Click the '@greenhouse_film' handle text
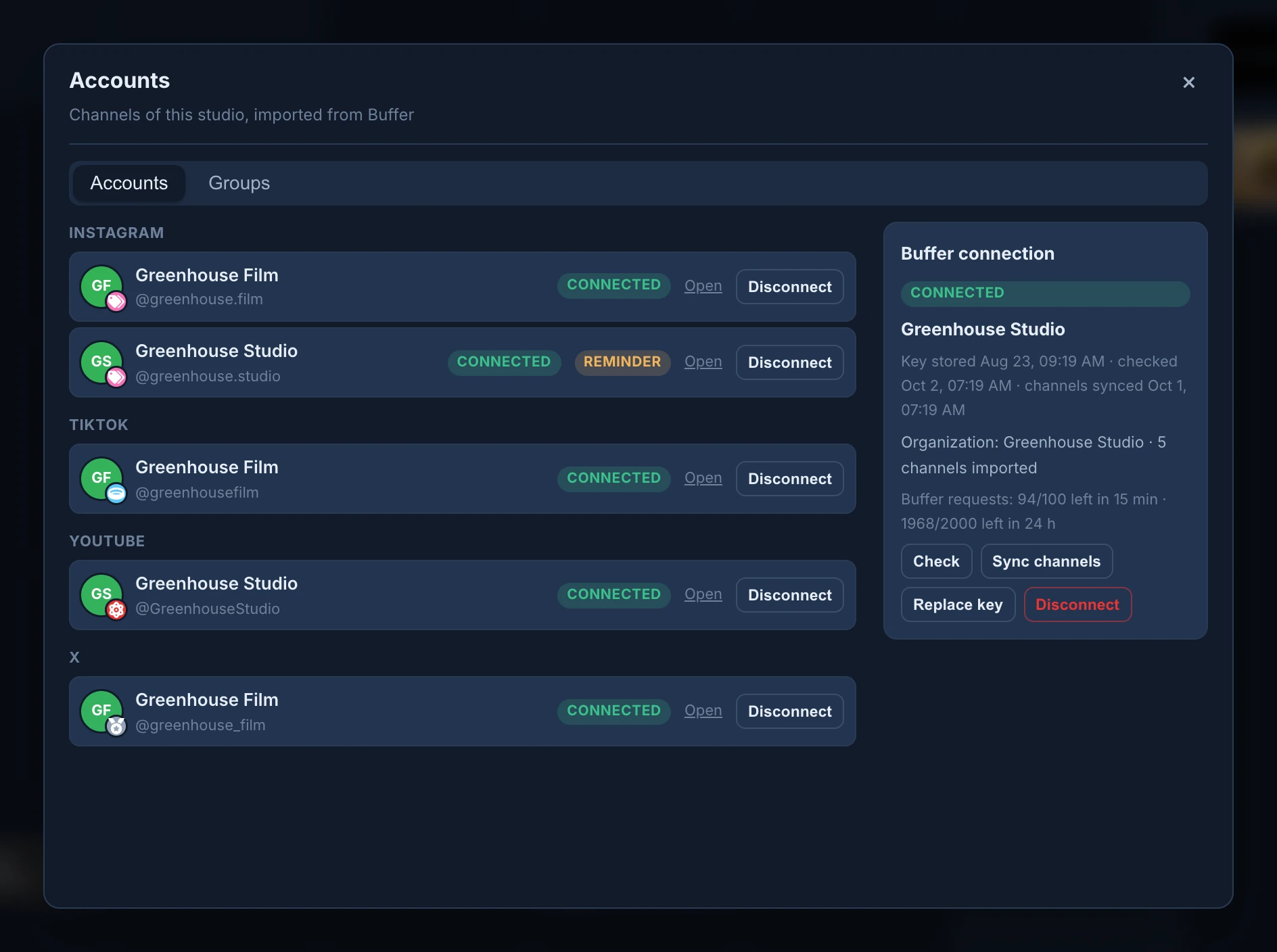 coord(200,725)
